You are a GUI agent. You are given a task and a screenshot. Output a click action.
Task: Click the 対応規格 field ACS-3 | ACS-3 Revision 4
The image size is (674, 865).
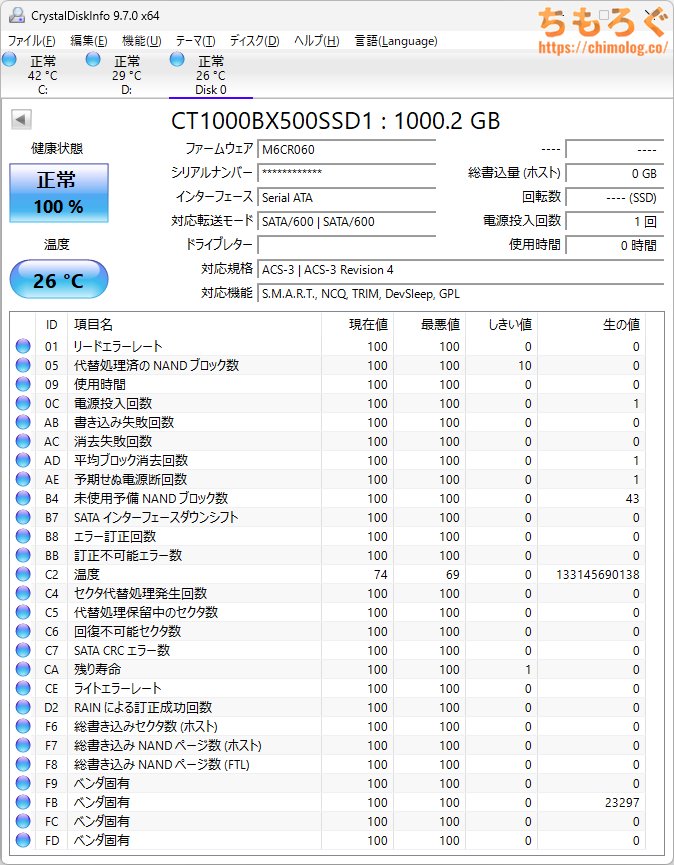[461, 270]
